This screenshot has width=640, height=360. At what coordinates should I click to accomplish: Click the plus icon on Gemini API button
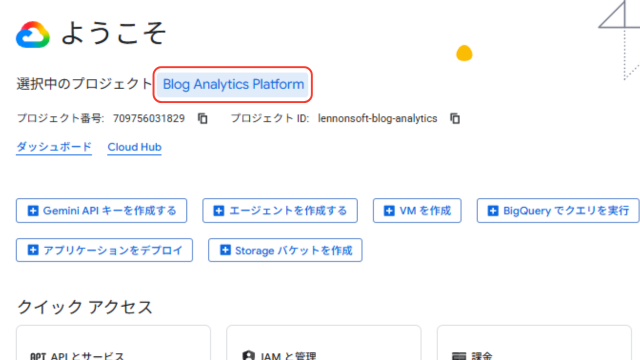click(x=33, y=211)
